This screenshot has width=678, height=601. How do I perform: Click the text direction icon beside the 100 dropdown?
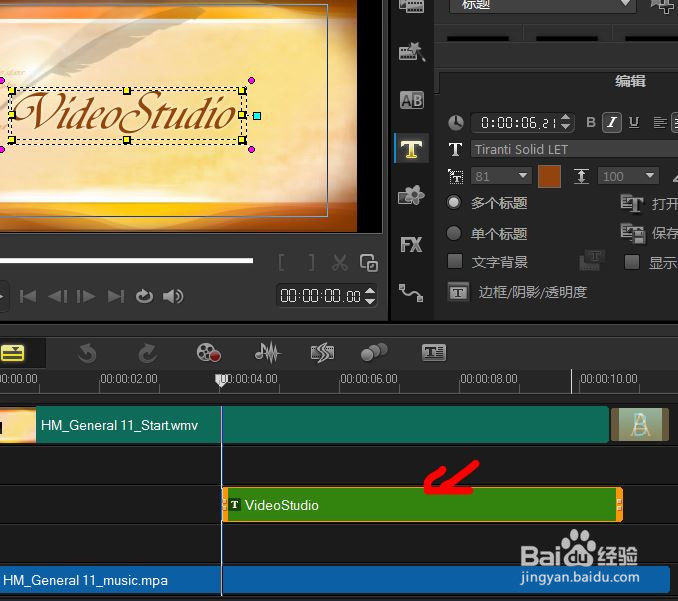pyautogui.click(x=581, y=176)
